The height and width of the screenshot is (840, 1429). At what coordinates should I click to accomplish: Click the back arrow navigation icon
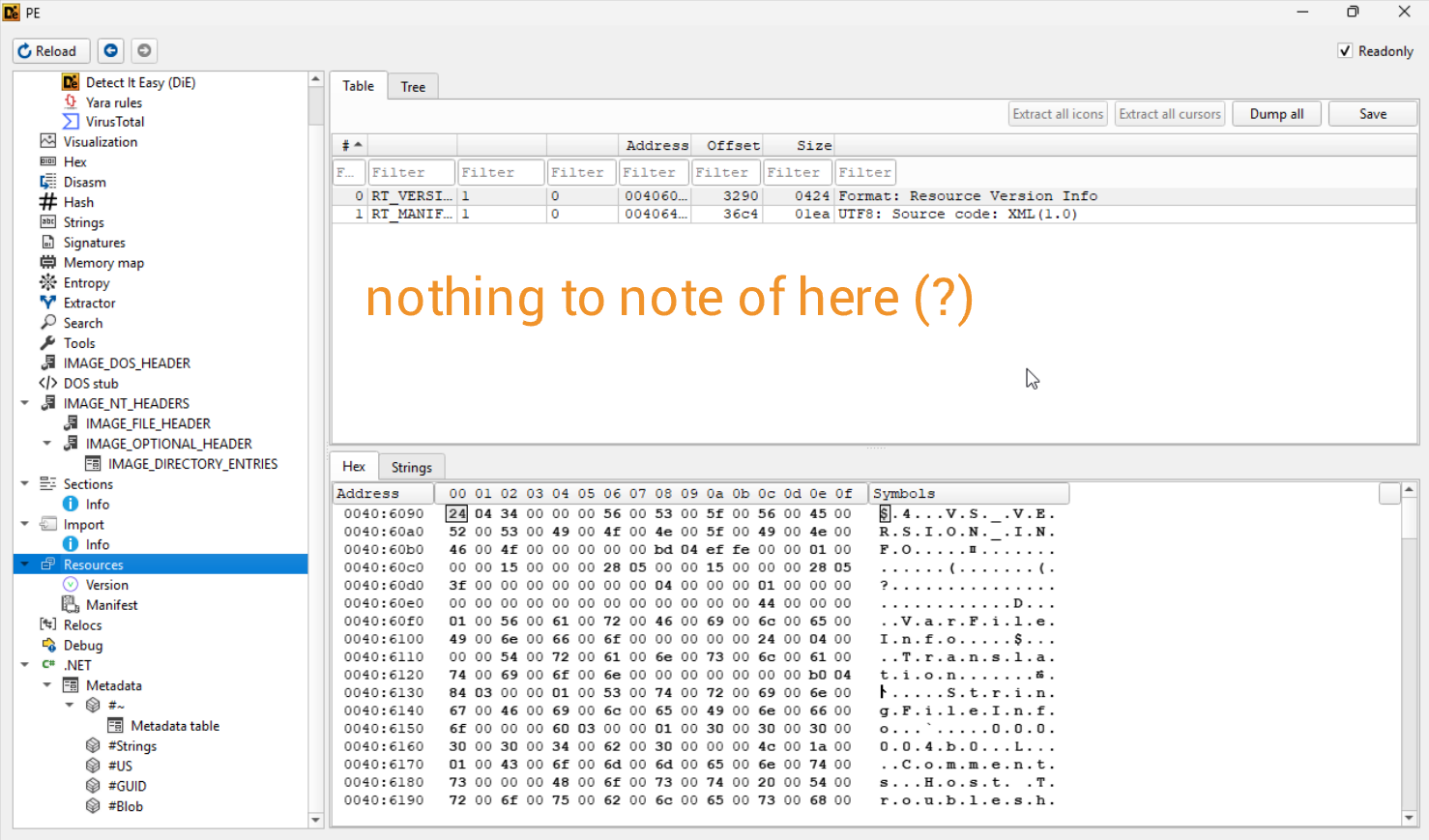(x=111, y=50)
